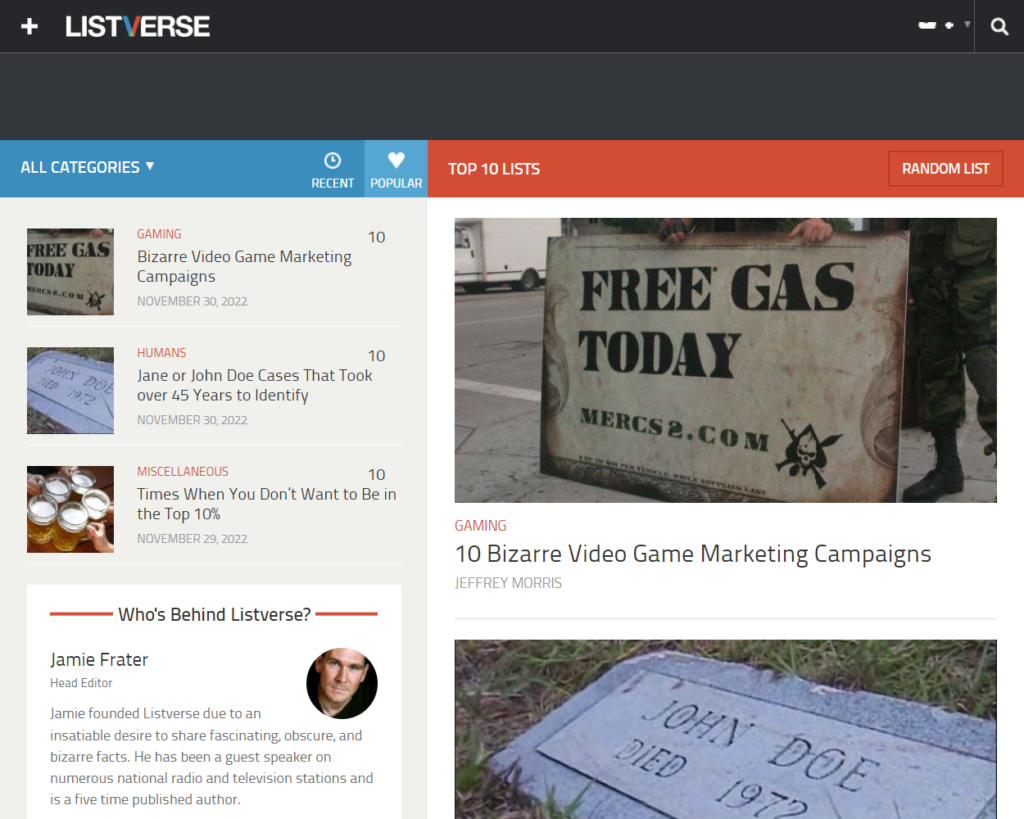The width and height of the screenshot is (1024, 819).
Task: Open author Jeffrey Morris link
Action: pyautogui.click(x=508, y=583)
